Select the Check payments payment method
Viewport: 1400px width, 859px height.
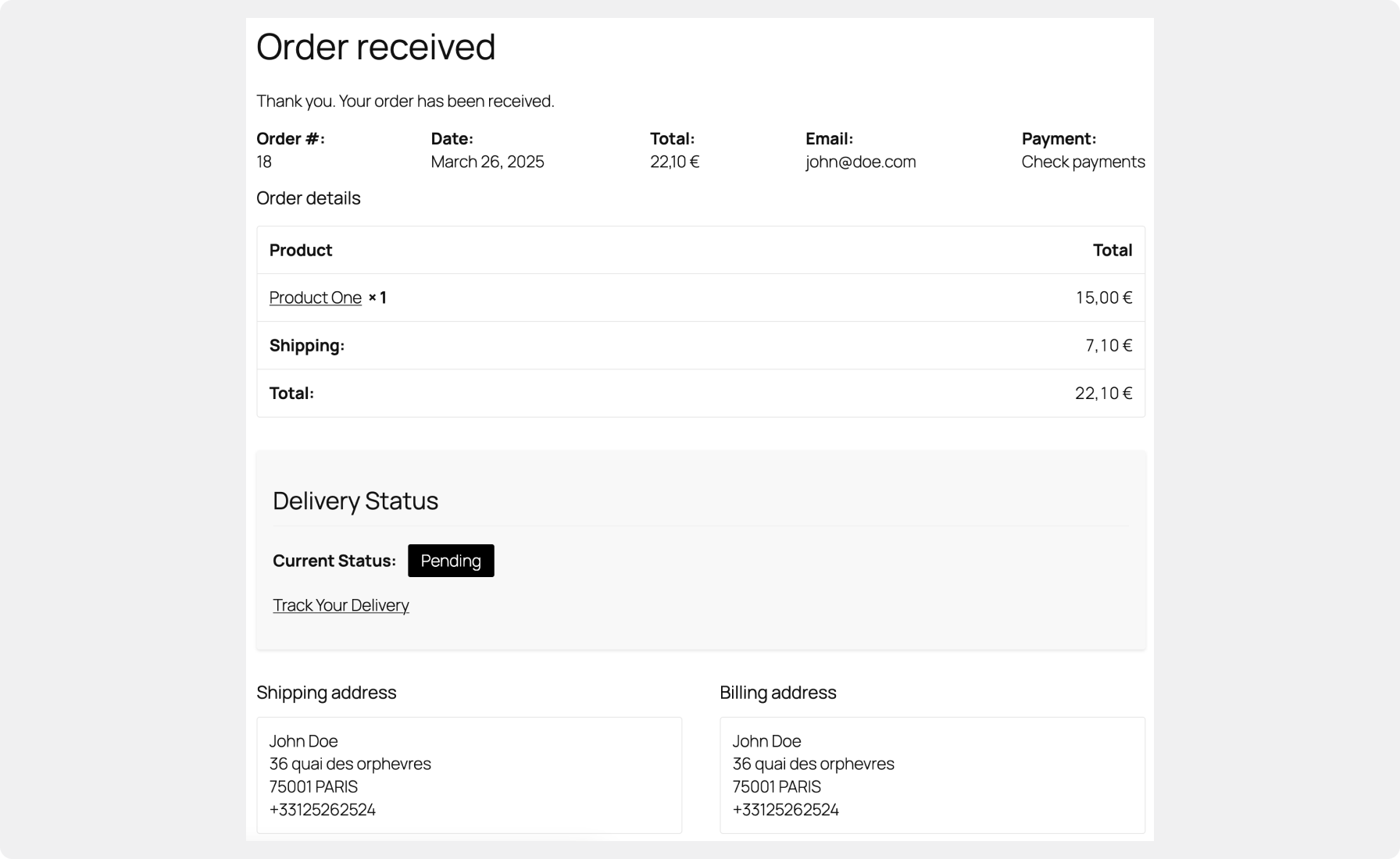coord(1083,162)
